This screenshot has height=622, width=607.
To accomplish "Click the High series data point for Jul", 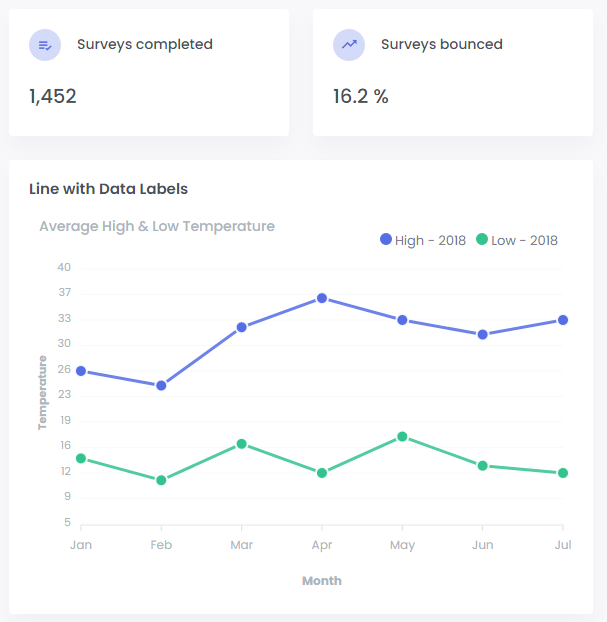I will [563, 320].
